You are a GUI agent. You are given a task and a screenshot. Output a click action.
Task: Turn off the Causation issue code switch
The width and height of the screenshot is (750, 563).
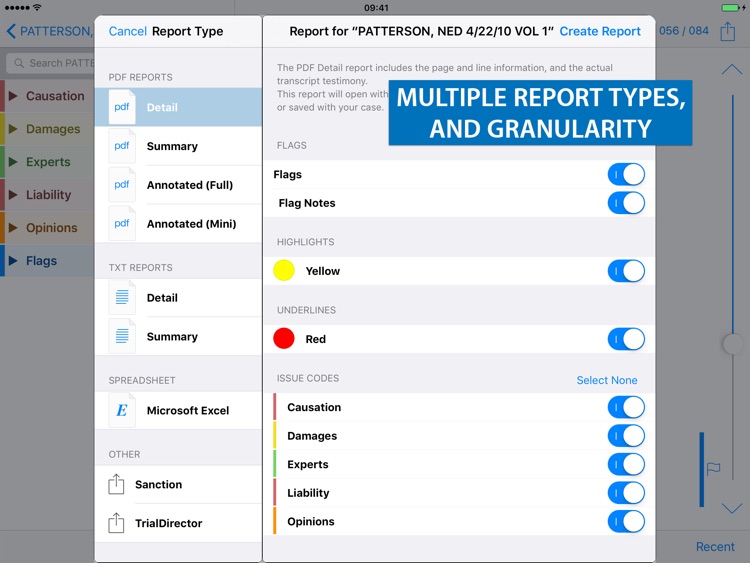(x=626, y=407)
